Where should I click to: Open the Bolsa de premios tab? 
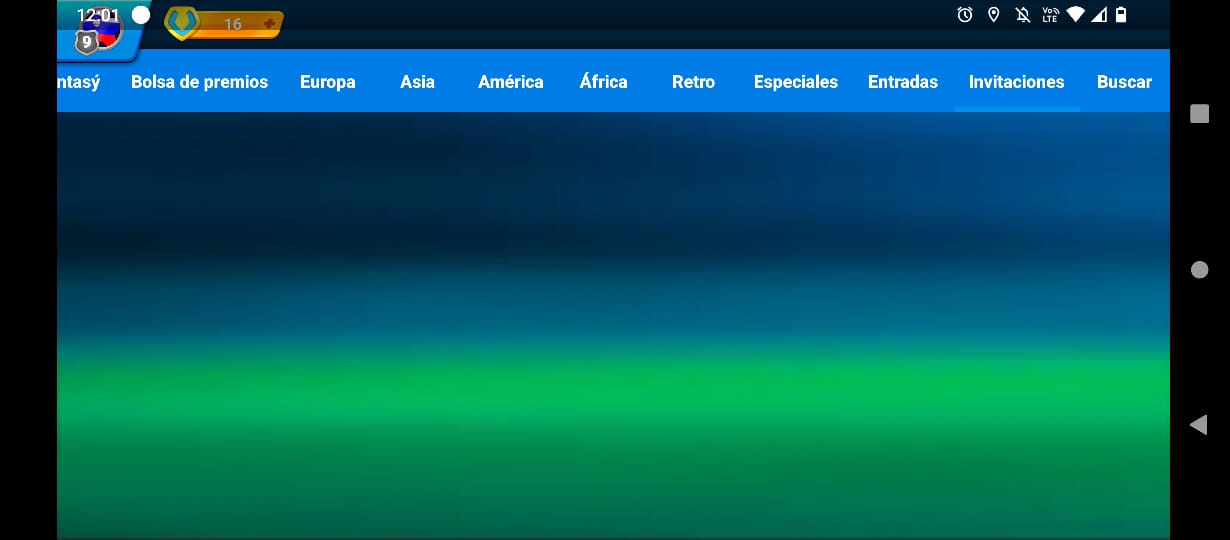click(199, 82)
